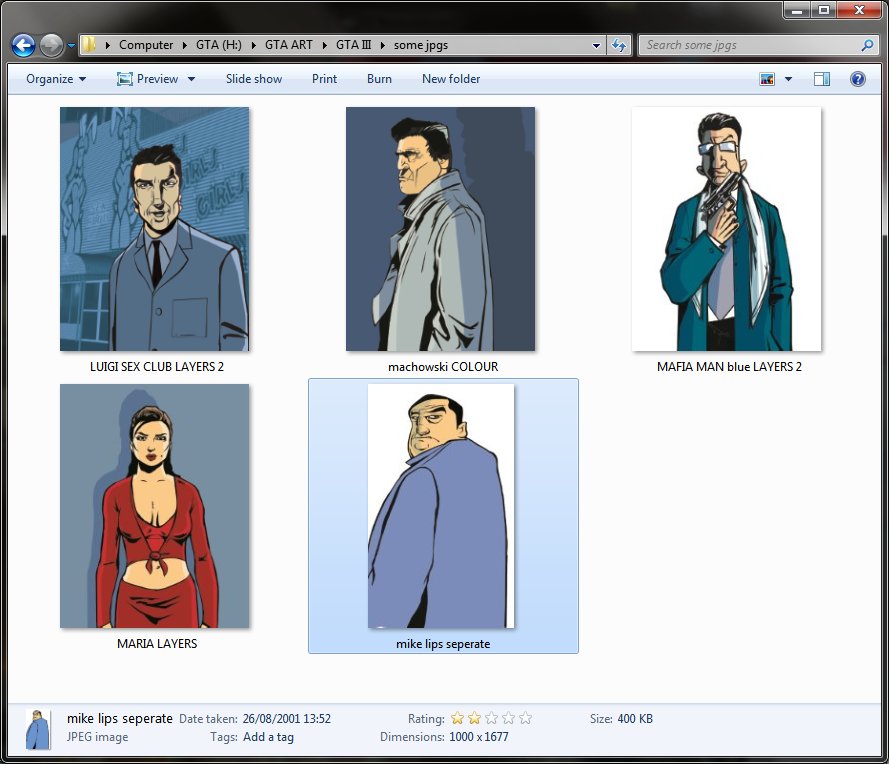This screenshot has width=889, height=764.
Task: Click the Size value 400 KB
Action: [x=635, y=719]
